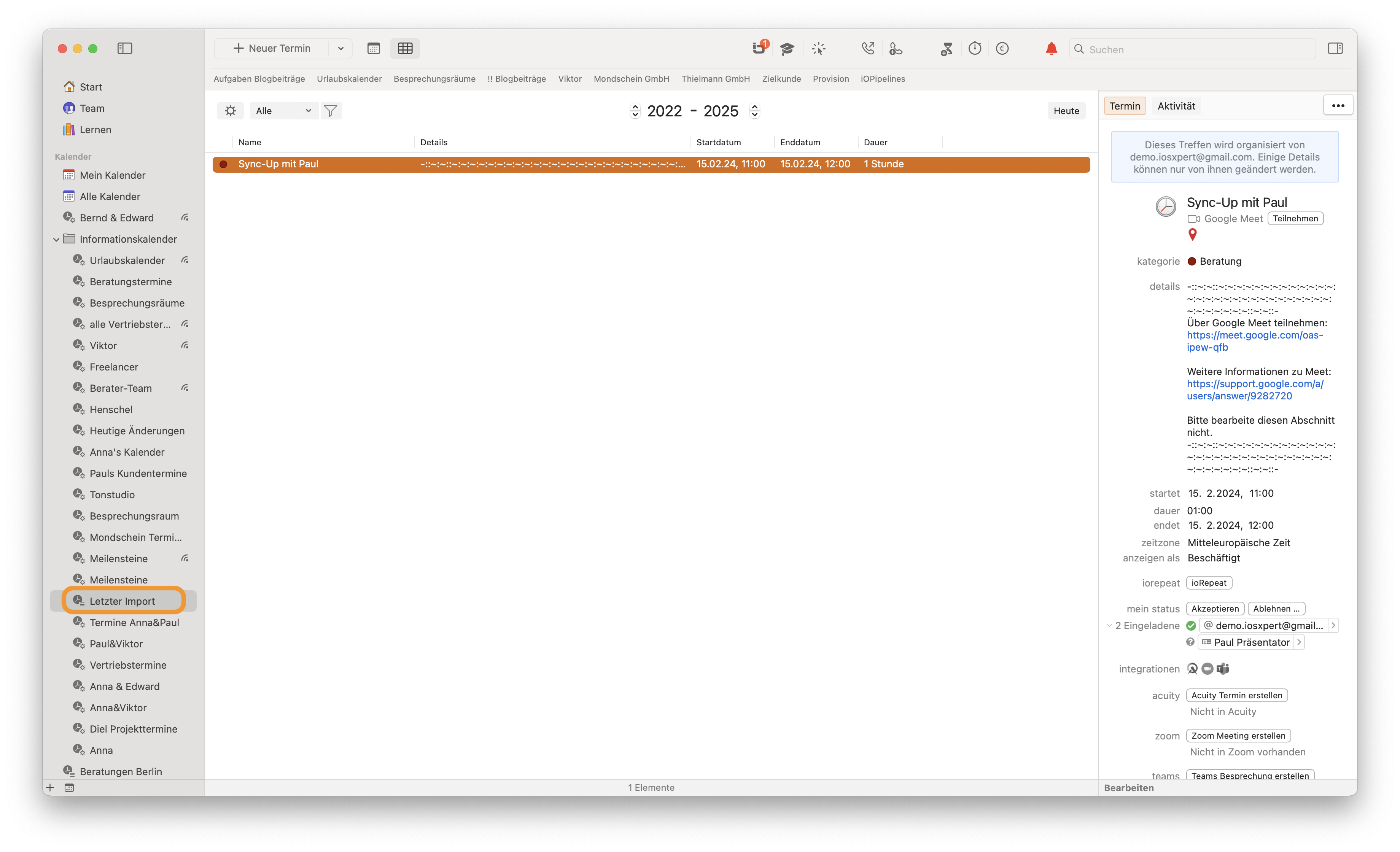The width and height of the screenshot is (1400, 852).
Task: Click the filter funnel icon
Action: 330,111
